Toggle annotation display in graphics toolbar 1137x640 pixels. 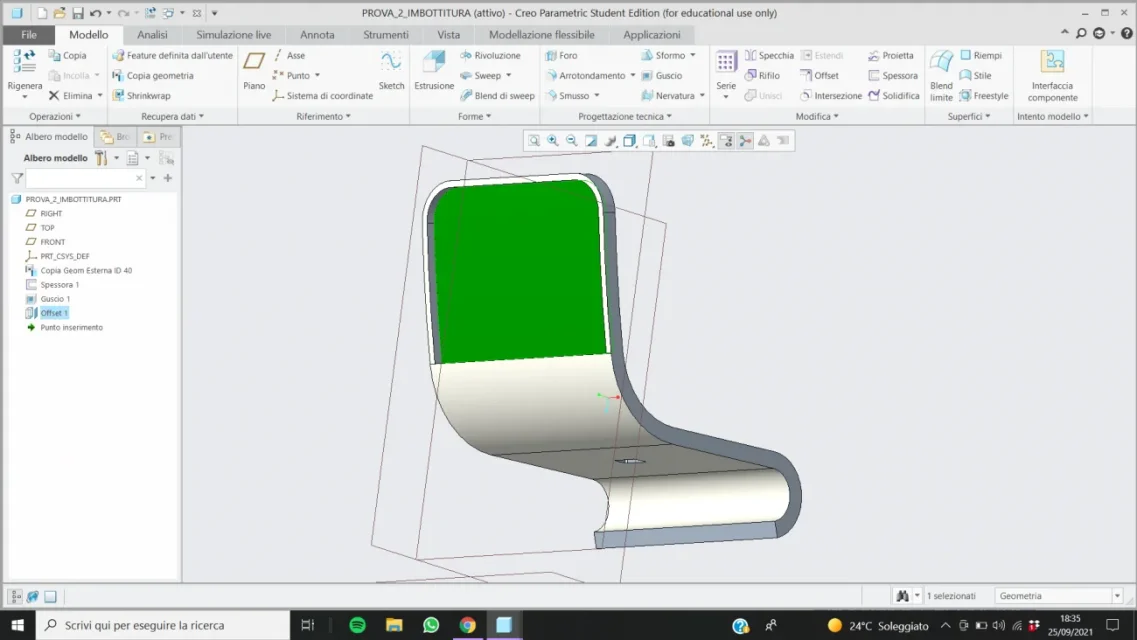pyautogui.click(x=726, y=141)
